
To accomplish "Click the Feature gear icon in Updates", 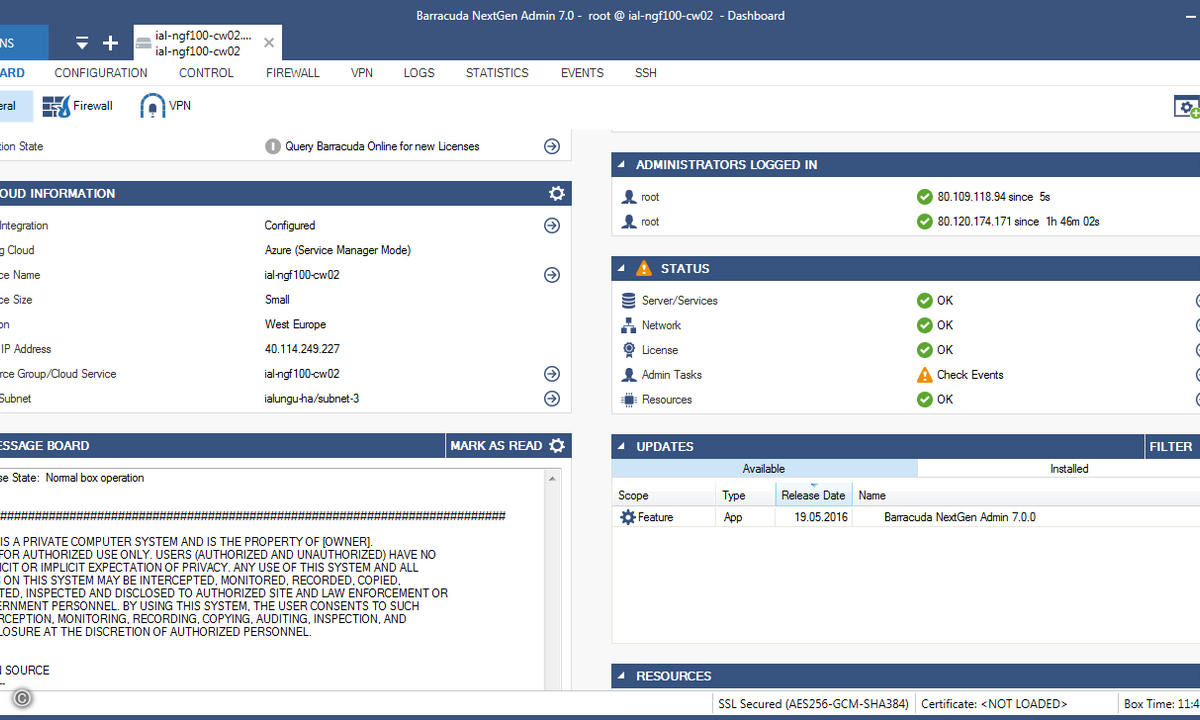I will tap(628, 518).
